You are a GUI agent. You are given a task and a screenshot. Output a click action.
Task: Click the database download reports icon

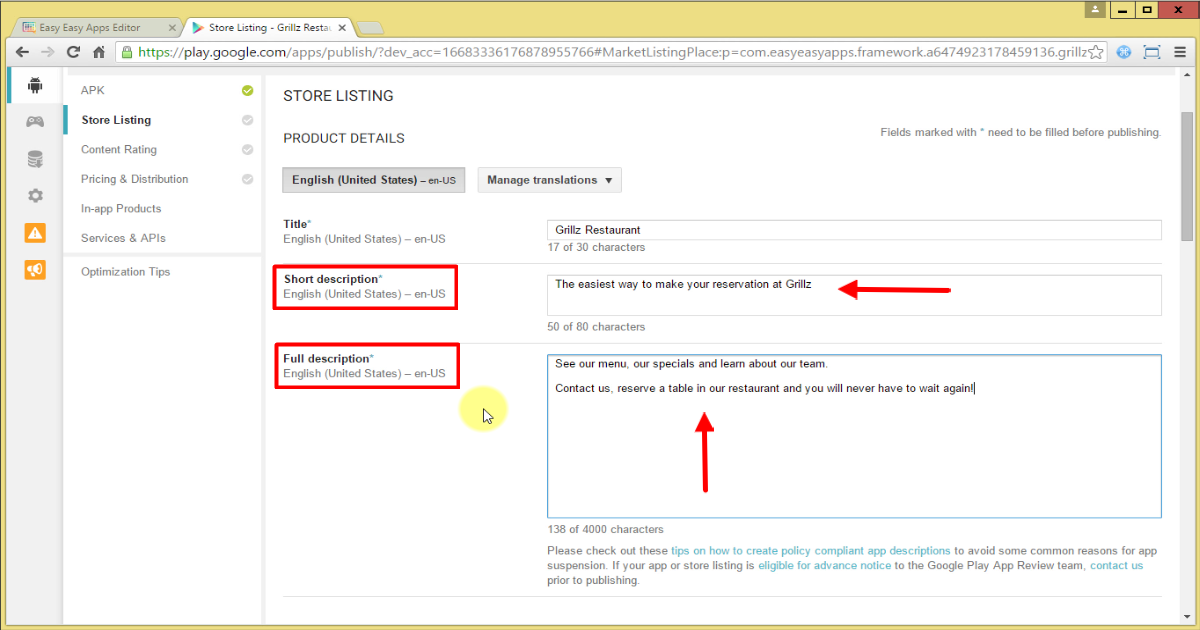pyautogui.click(x=35, y=159)
